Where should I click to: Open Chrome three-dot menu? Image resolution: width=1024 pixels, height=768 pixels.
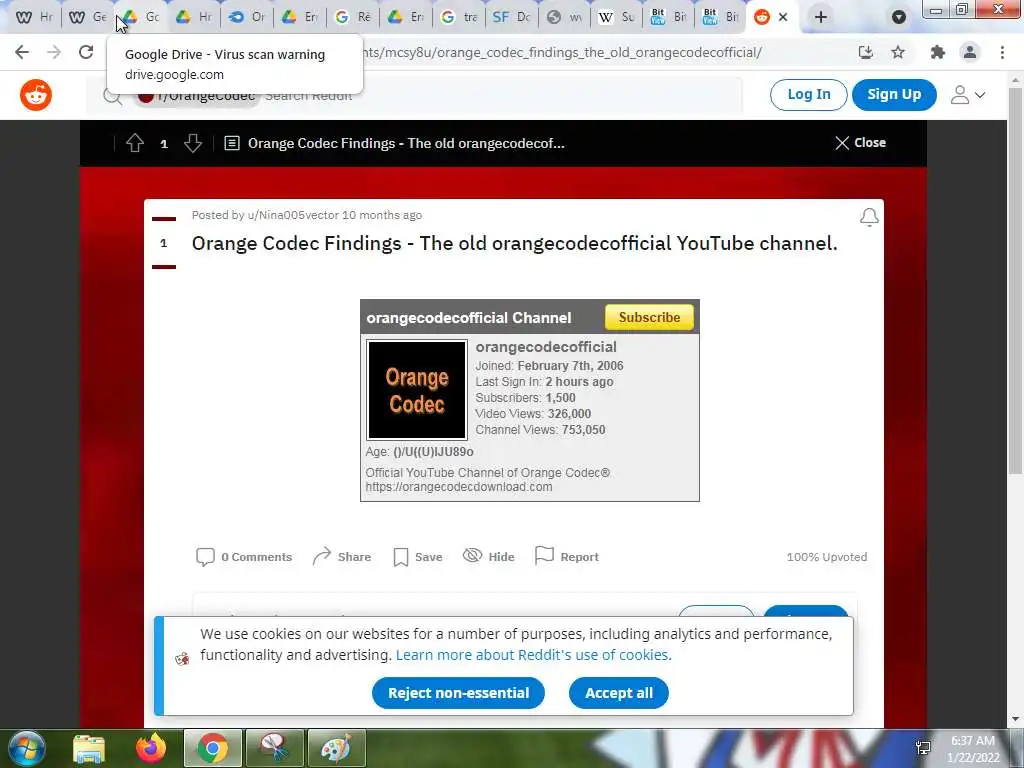click(1002, 52)
